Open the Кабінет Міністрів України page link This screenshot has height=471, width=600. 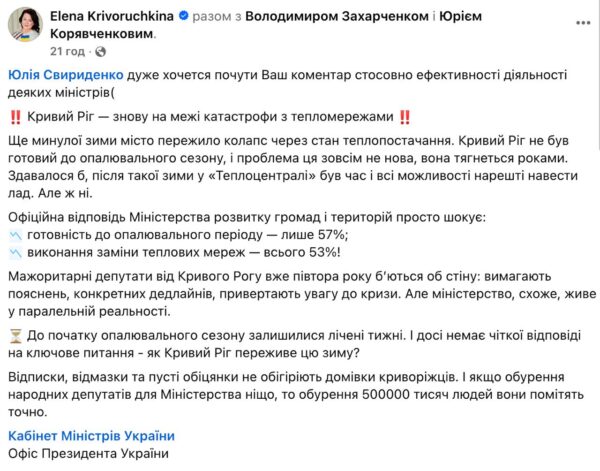(90, 435)
